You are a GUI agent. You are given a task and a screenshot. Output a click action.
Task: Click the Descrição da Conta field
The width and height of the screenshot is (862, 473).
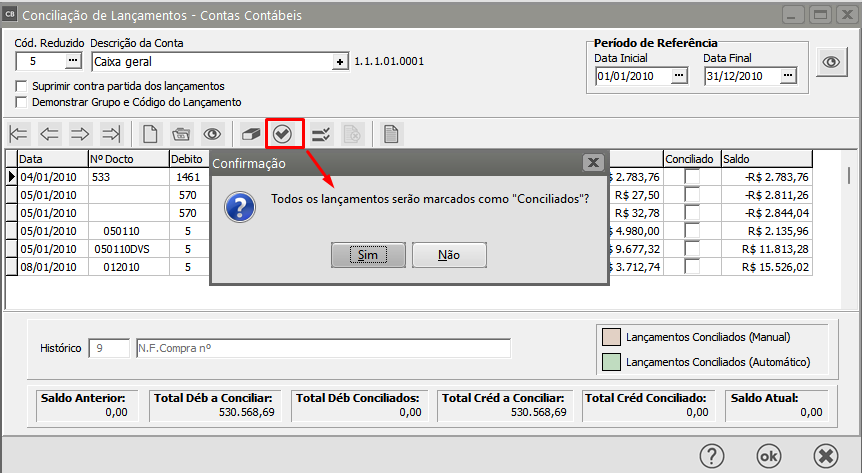(x=211, y=61)
